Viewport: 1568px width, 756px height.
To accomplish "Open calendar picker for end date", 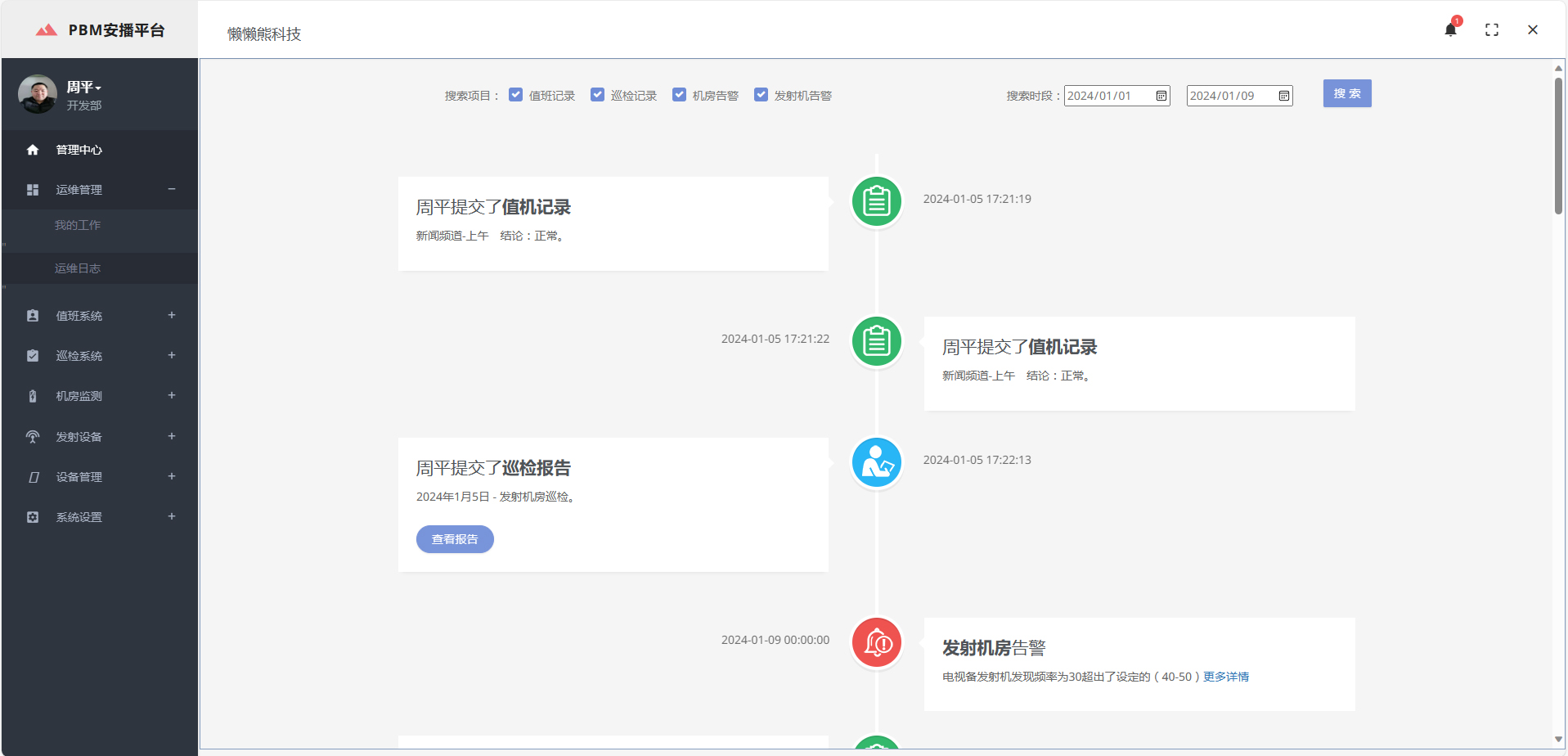I will [x=1284, y=96].
